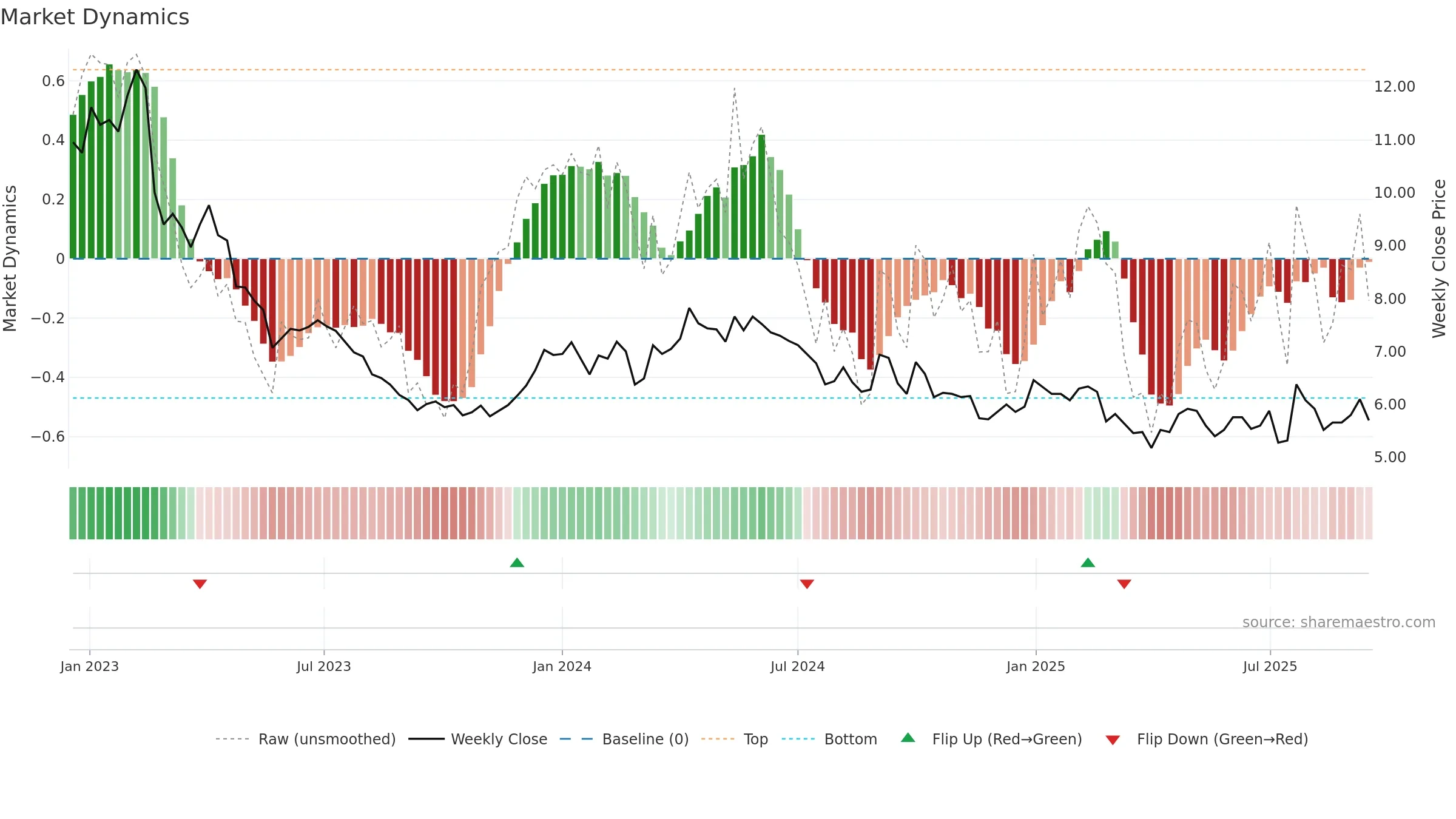
Task: Click the 9.00 right axis price label
Action: pyautogui.click(x=1390, y=246)
